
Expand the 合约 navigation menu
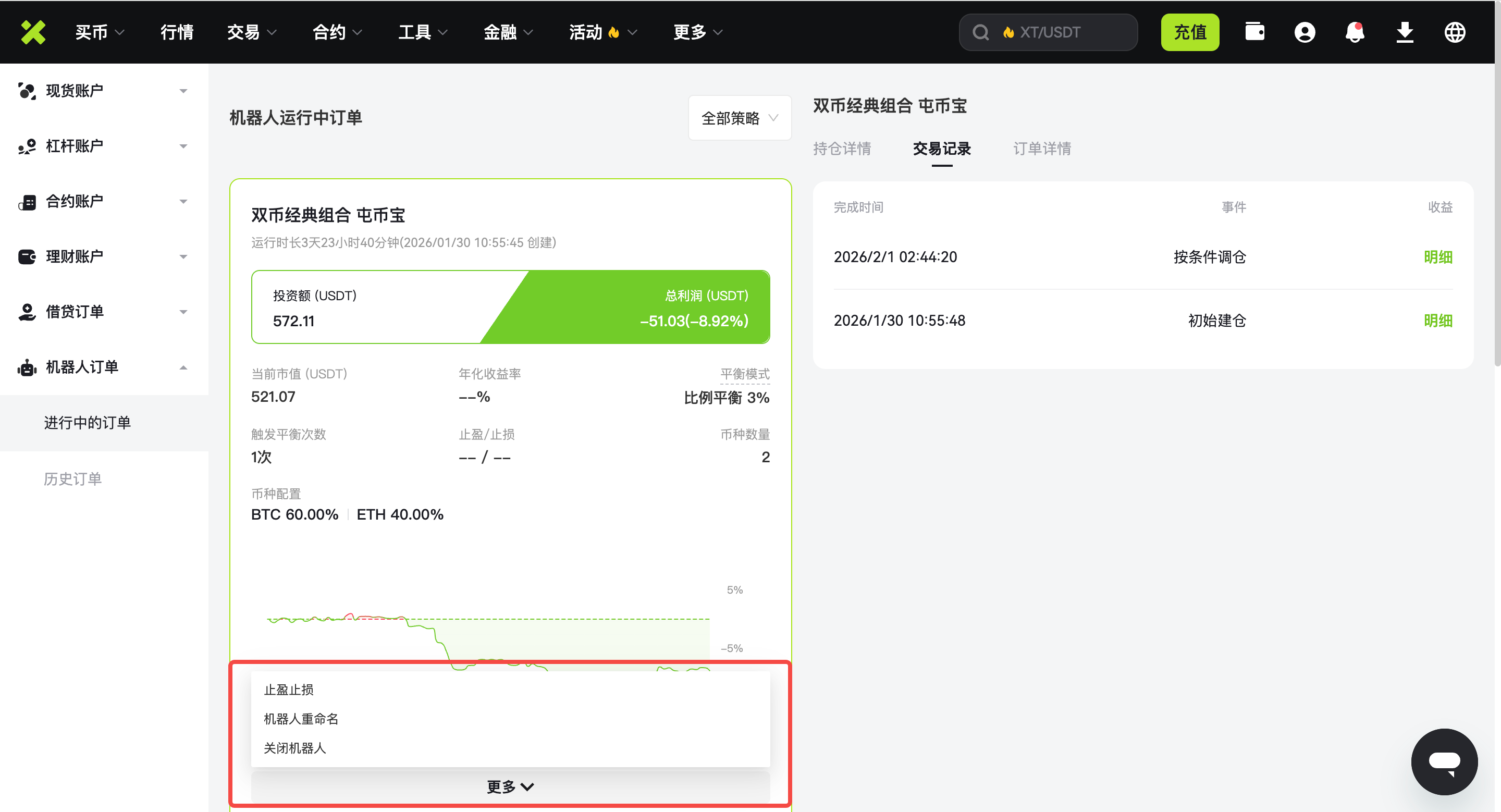click(x=337, y=32)
